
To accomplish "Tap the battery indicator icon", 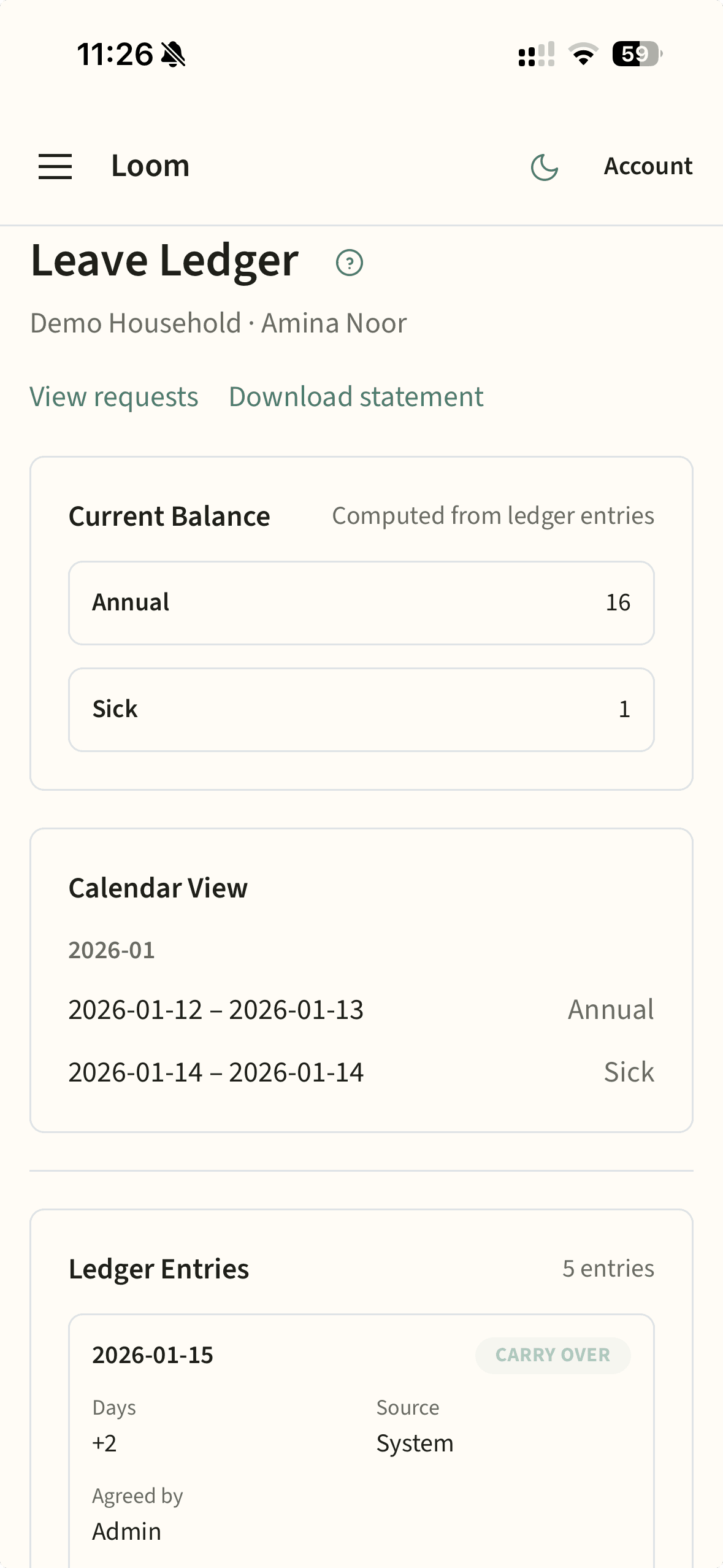I will [x=637, y=54].
